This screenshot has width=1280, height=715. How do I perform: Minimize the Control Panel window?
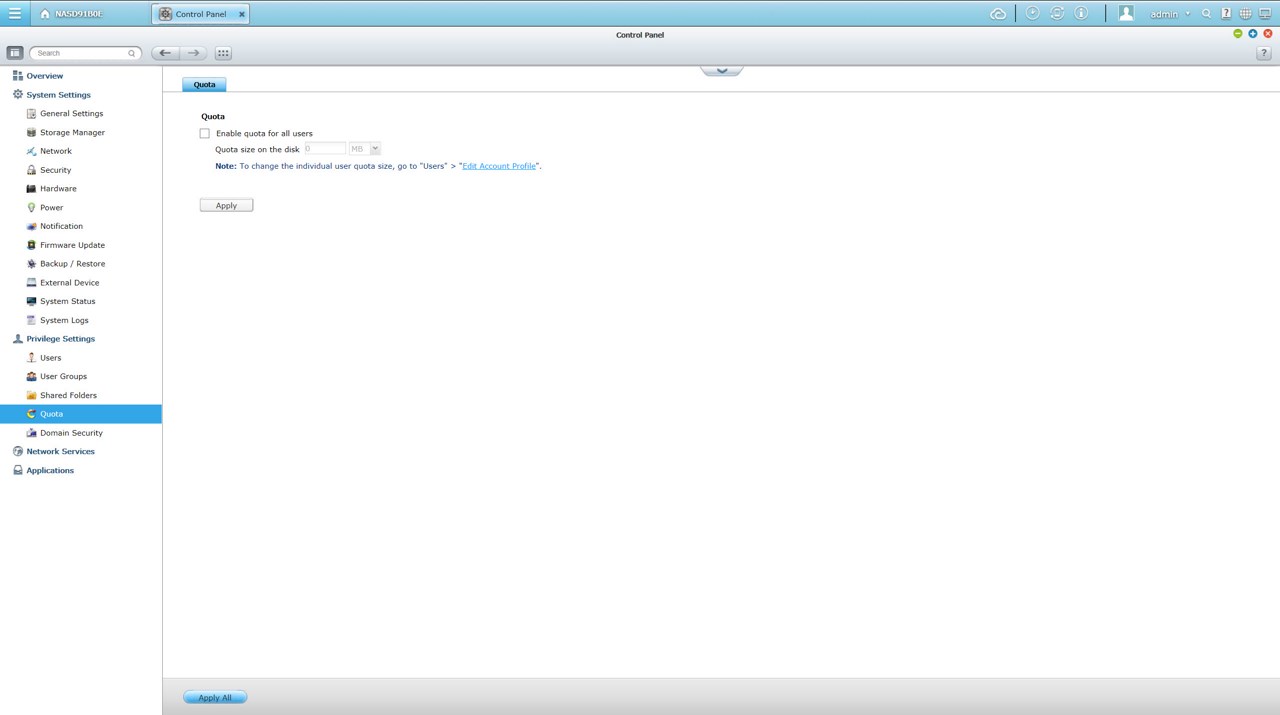pyautogui.click(x=1238, y=34)
